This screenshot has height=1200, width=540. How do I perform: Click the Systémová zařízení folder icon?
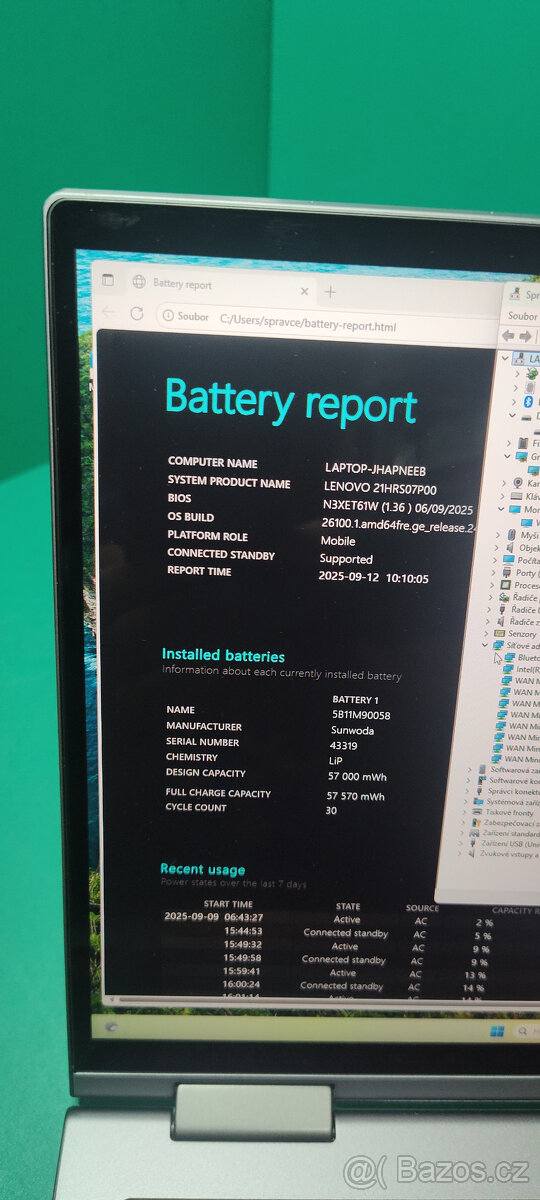point(478,802)
